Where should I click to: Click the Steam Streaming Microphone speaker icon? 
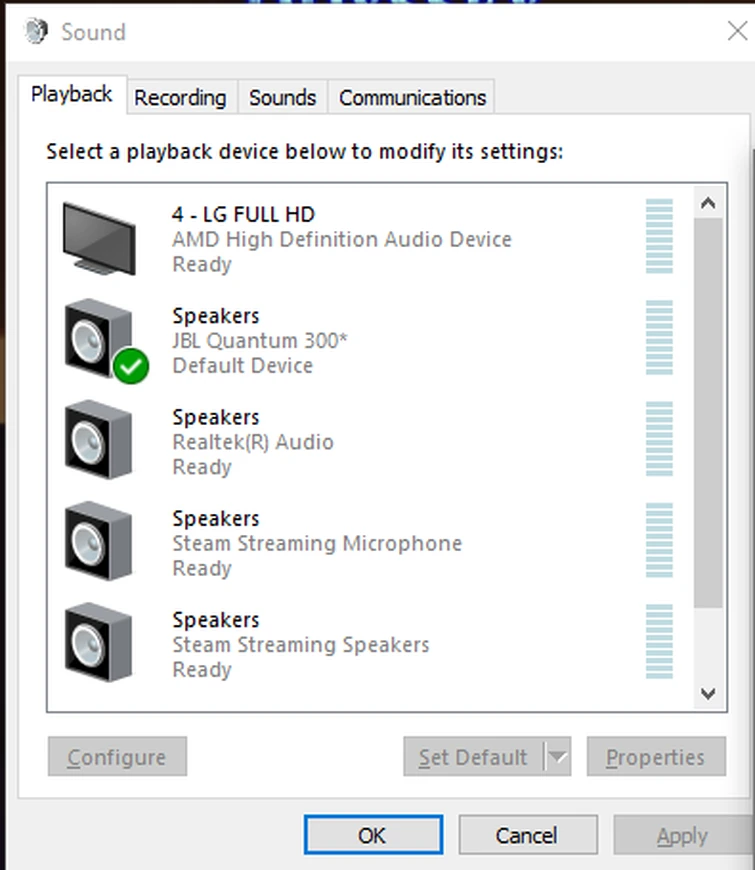tap(98, 542)
